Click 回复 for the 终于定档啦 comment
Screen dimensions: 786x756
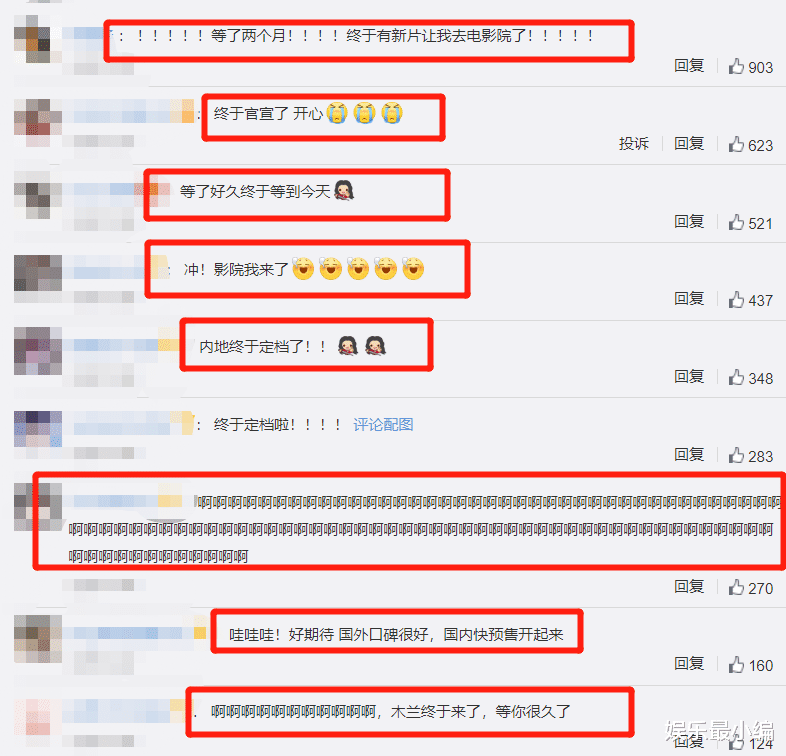(689, 455)
